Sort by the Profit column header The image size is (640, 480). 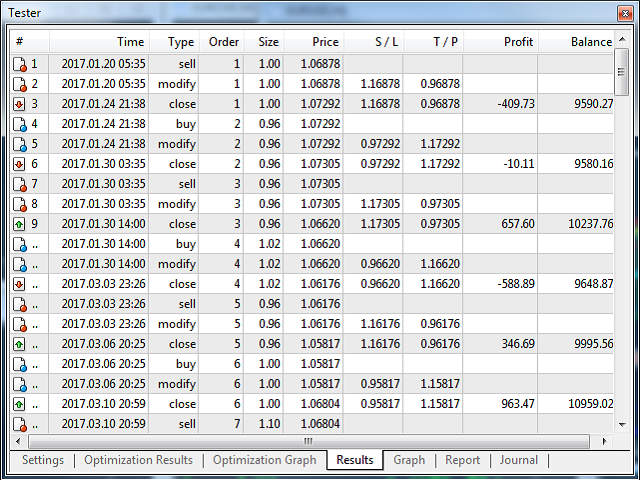coord(500,42)
